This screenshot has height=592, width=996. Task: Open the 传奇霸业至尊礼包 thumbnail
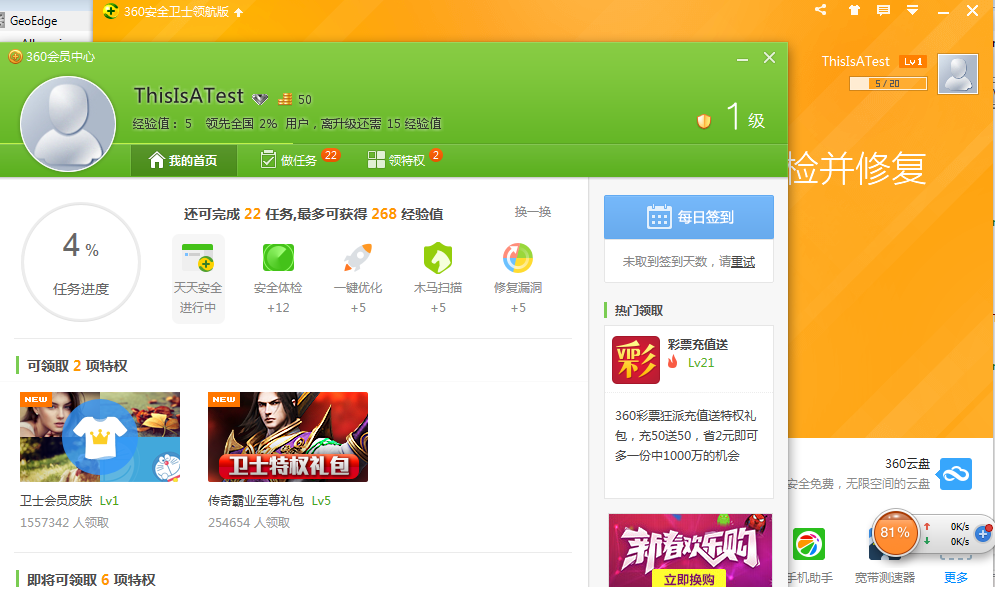point(288,437)
